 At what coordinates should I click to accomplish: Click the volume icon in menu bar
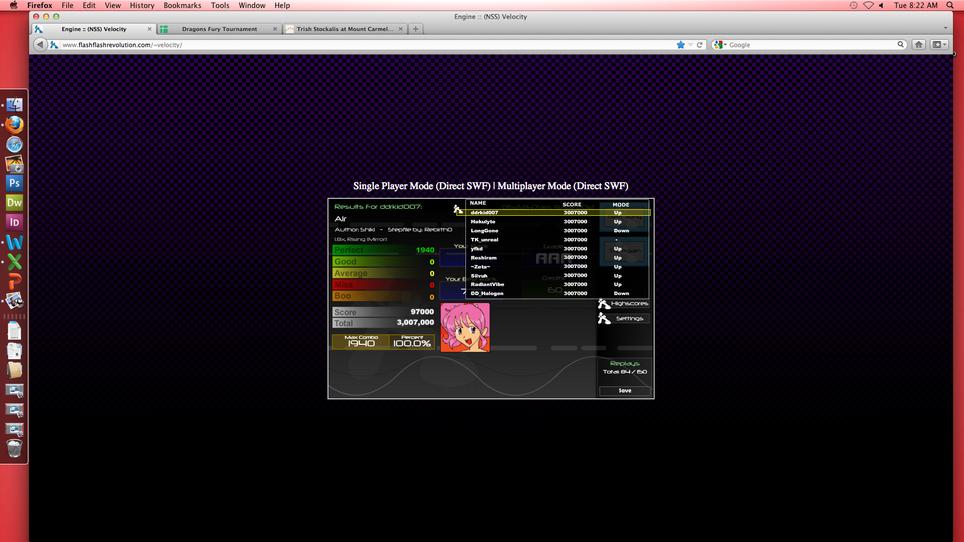click(x=881, y=6)
